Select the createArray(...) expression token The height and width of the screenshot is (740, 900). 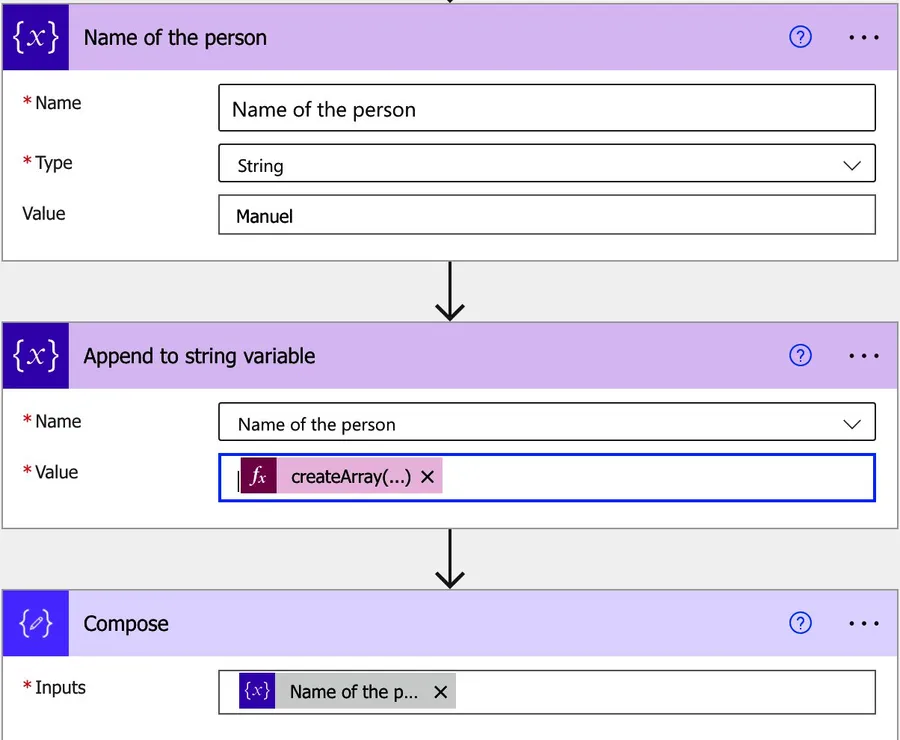350,477
